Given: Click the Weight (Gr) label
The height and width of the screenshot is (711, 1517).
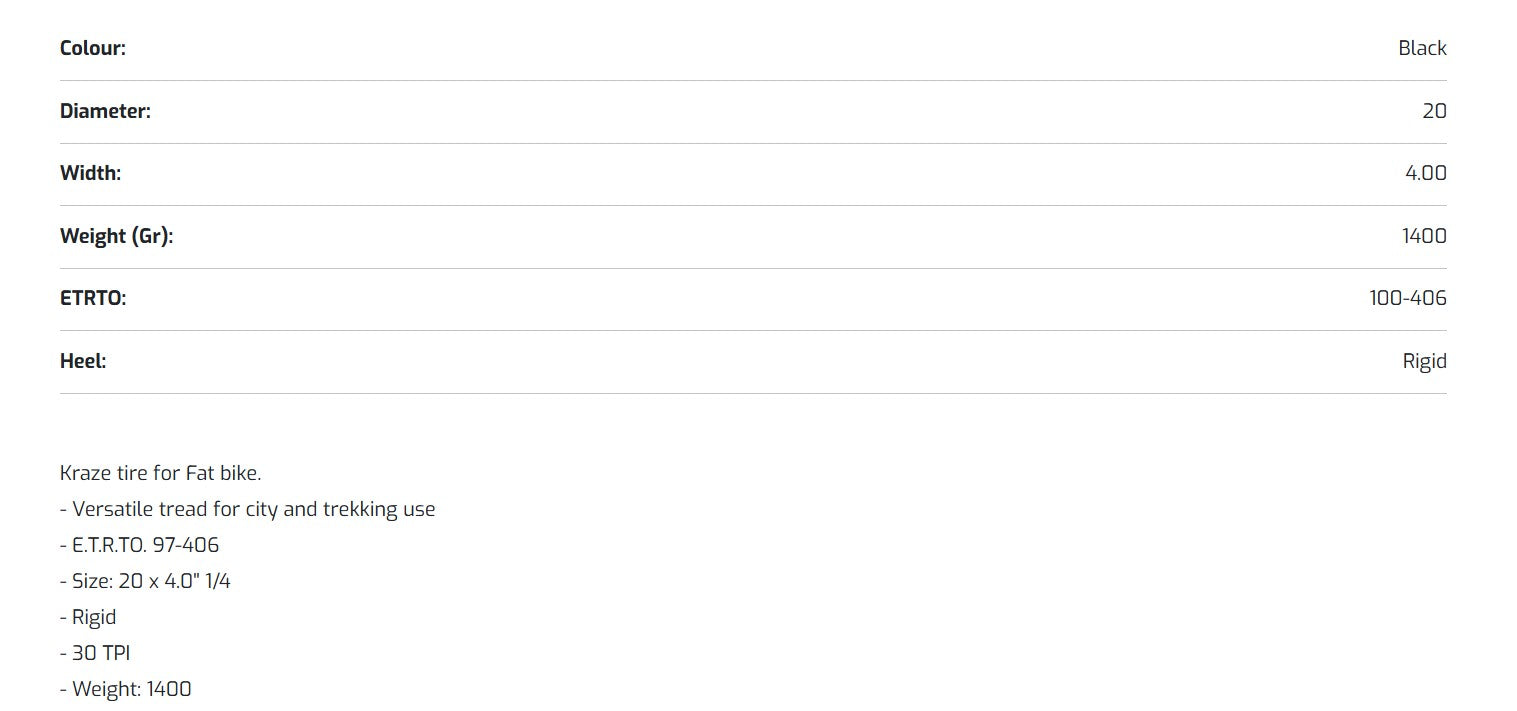Looking at the screenshot, I should (116, 236).
